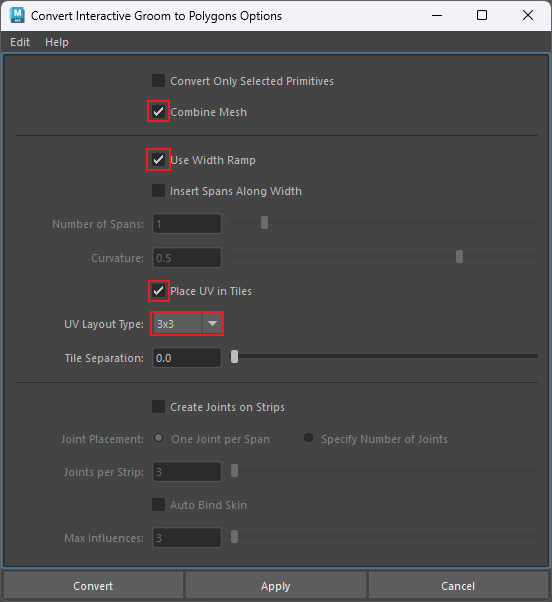Enable Create Joints on Strips
The height and width of the screenshot is (602, 552).
coord(158,407)
